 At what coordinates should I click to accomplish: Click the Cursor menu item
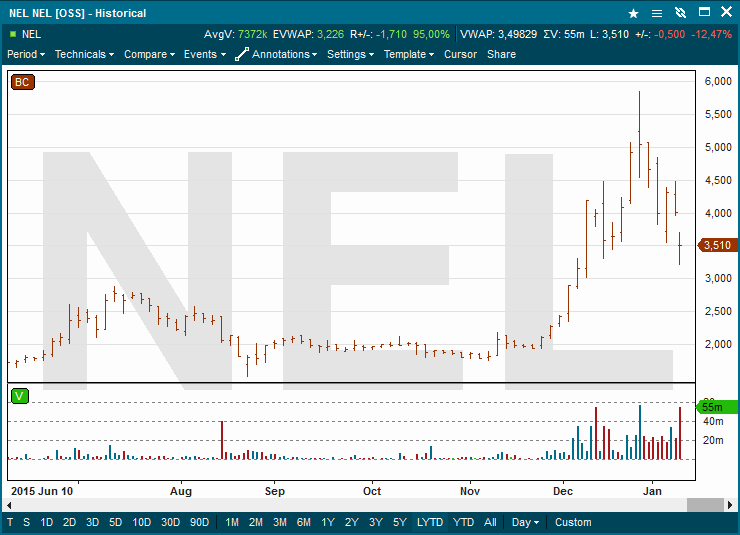click(460, 54)
